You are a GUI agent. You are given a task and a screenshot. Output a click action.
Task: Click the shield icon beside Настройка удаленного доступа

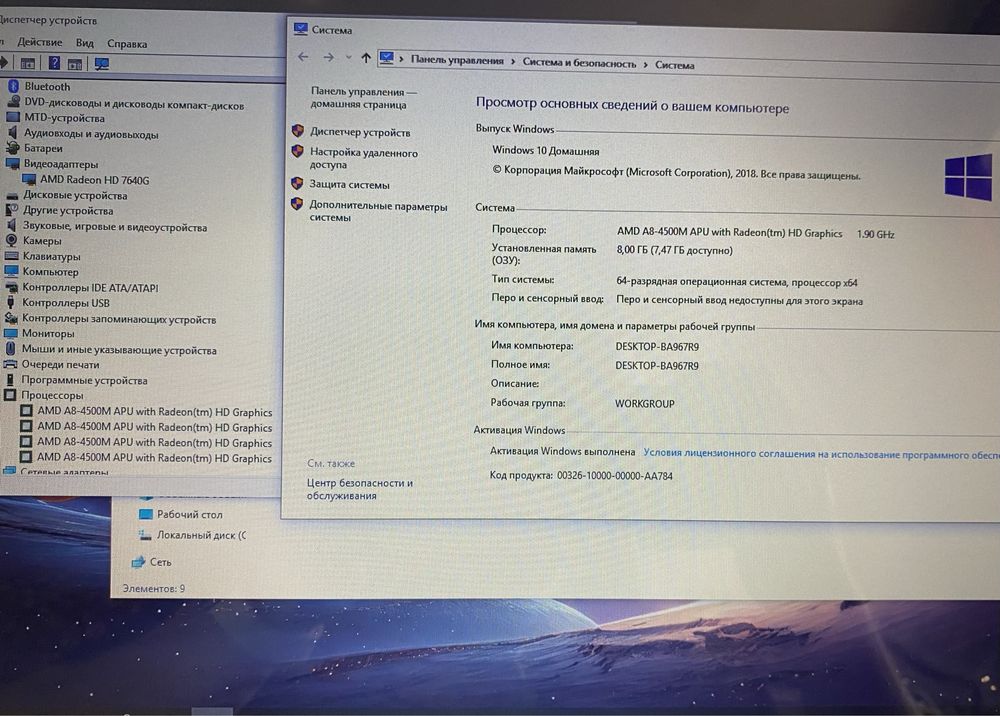click(x=297, y=152)
